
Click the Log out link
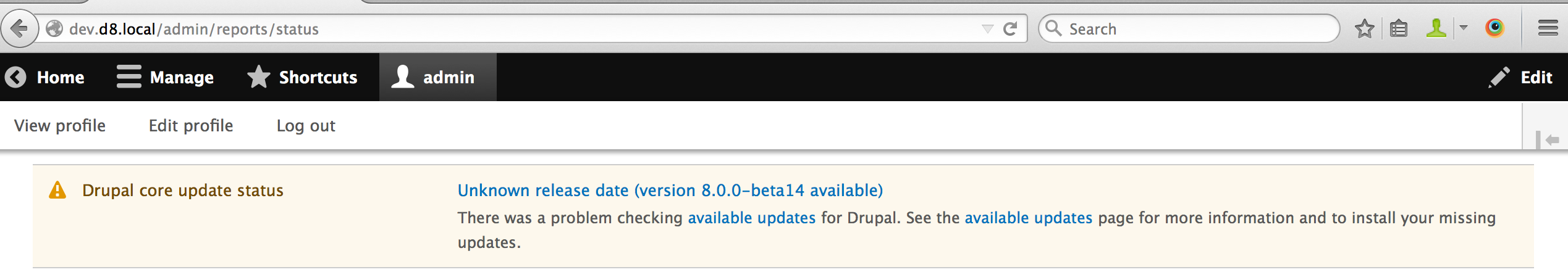click(x=306, y=126)
